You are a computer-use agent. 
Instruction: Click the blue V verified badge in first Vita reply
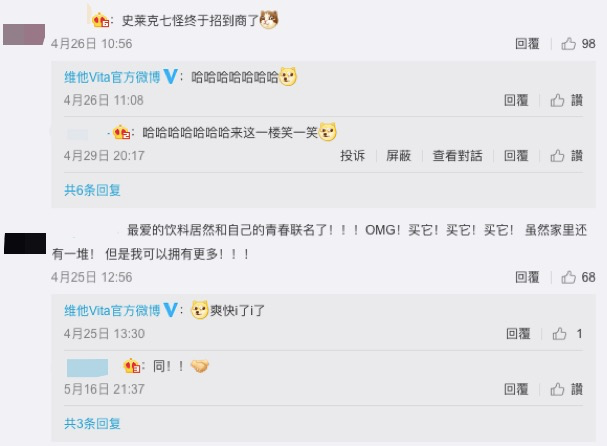[170, 76]
